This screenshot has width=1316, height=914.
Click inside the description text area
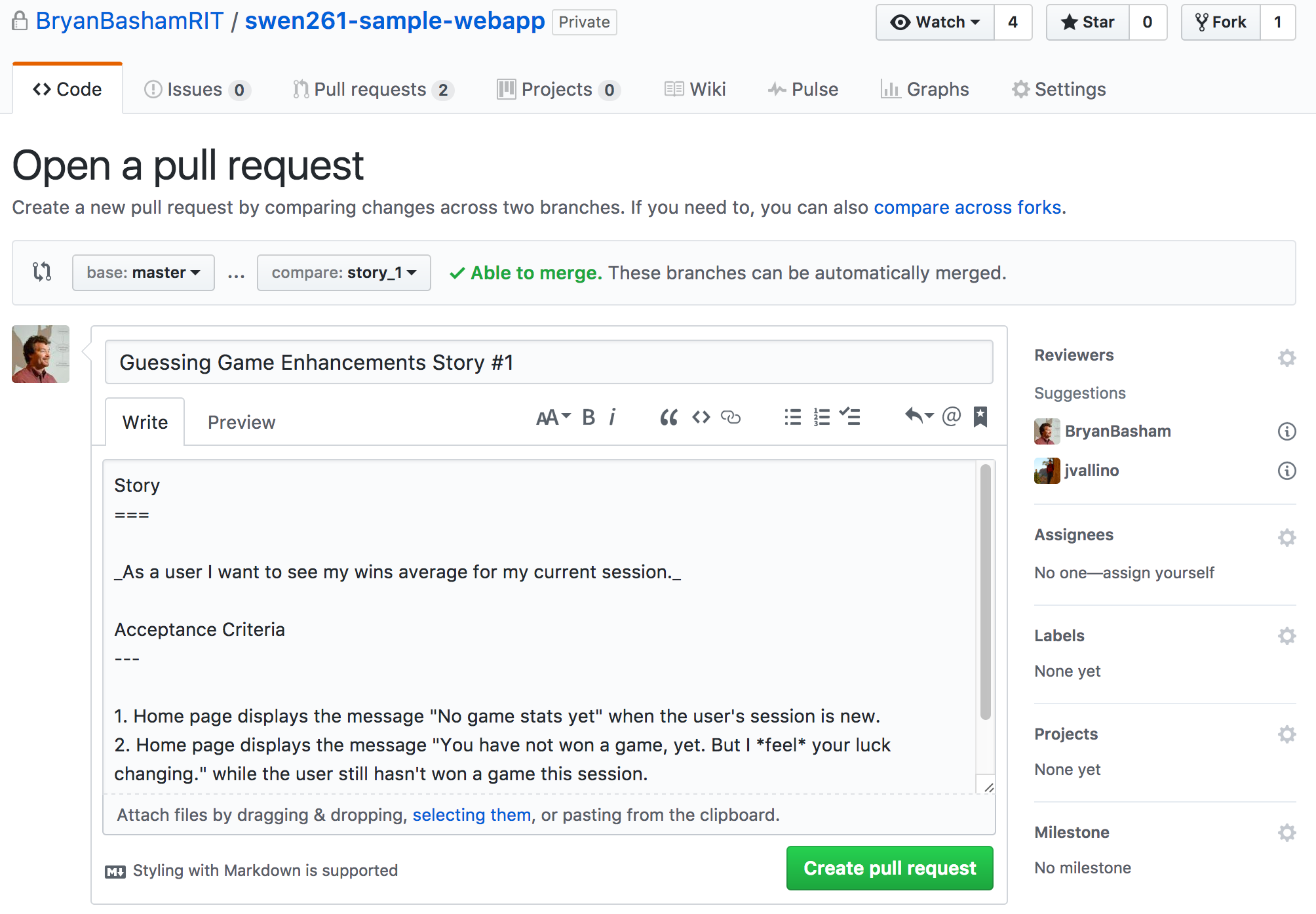tap(539, 627)
